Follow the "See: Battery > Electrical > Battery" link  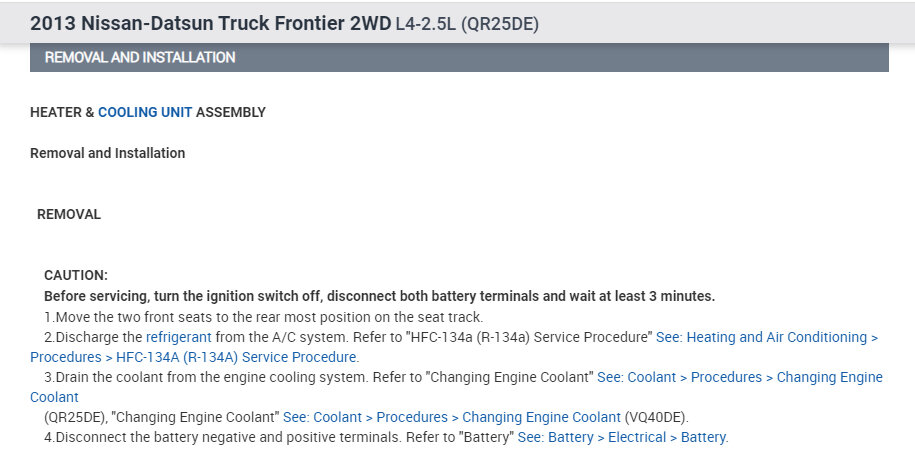pos(622,437)
